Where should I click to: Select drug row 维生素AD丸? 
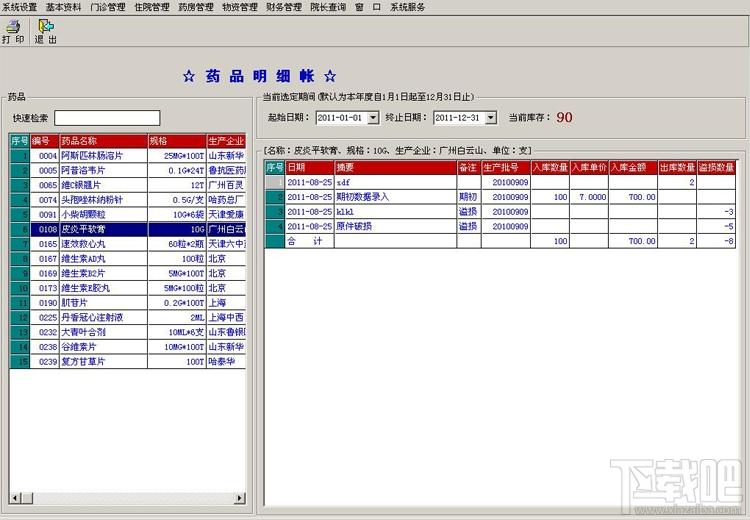pos(127,258)
